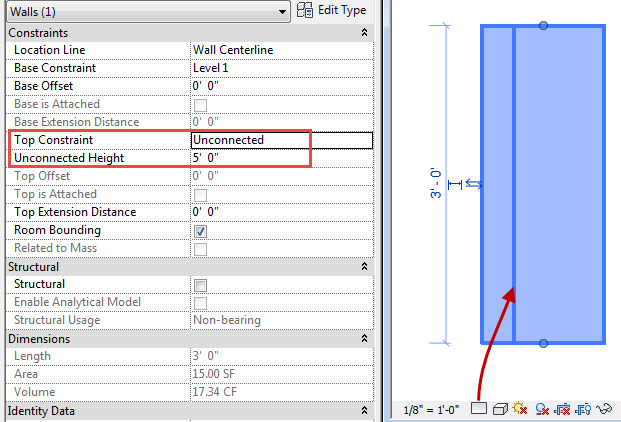Click the Show Crop Region icon
Viewport: 621px width, 422px height.
(584, 409)
